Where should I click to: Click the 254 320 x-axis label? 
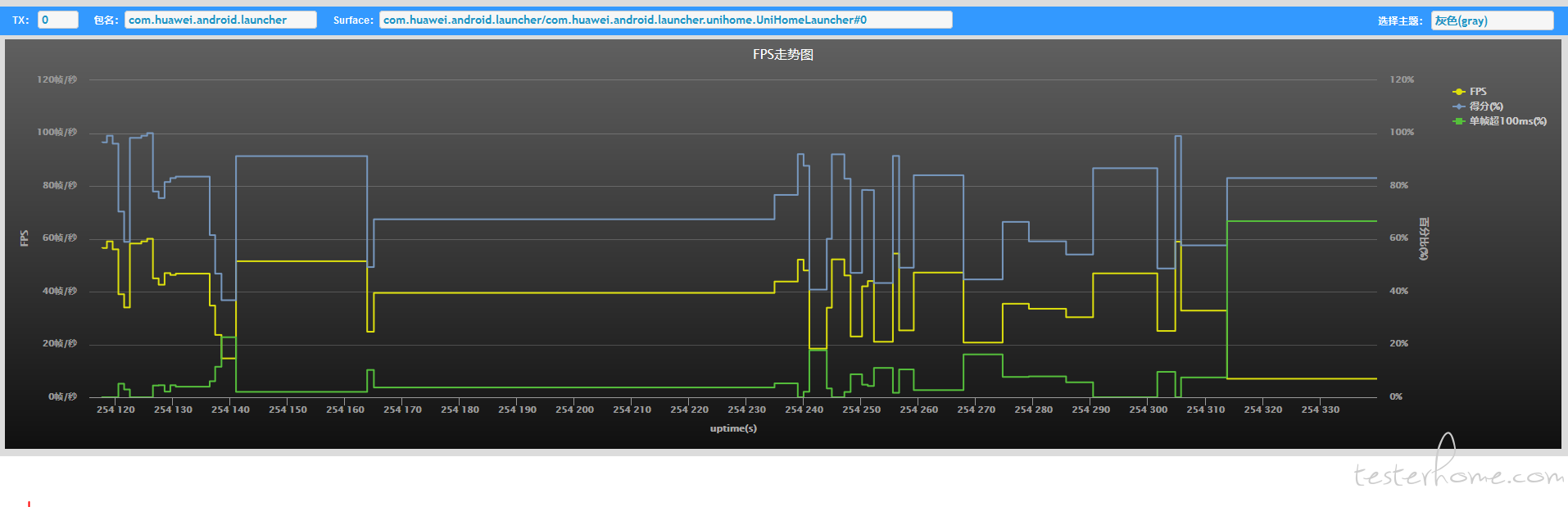click(1262, 410)
